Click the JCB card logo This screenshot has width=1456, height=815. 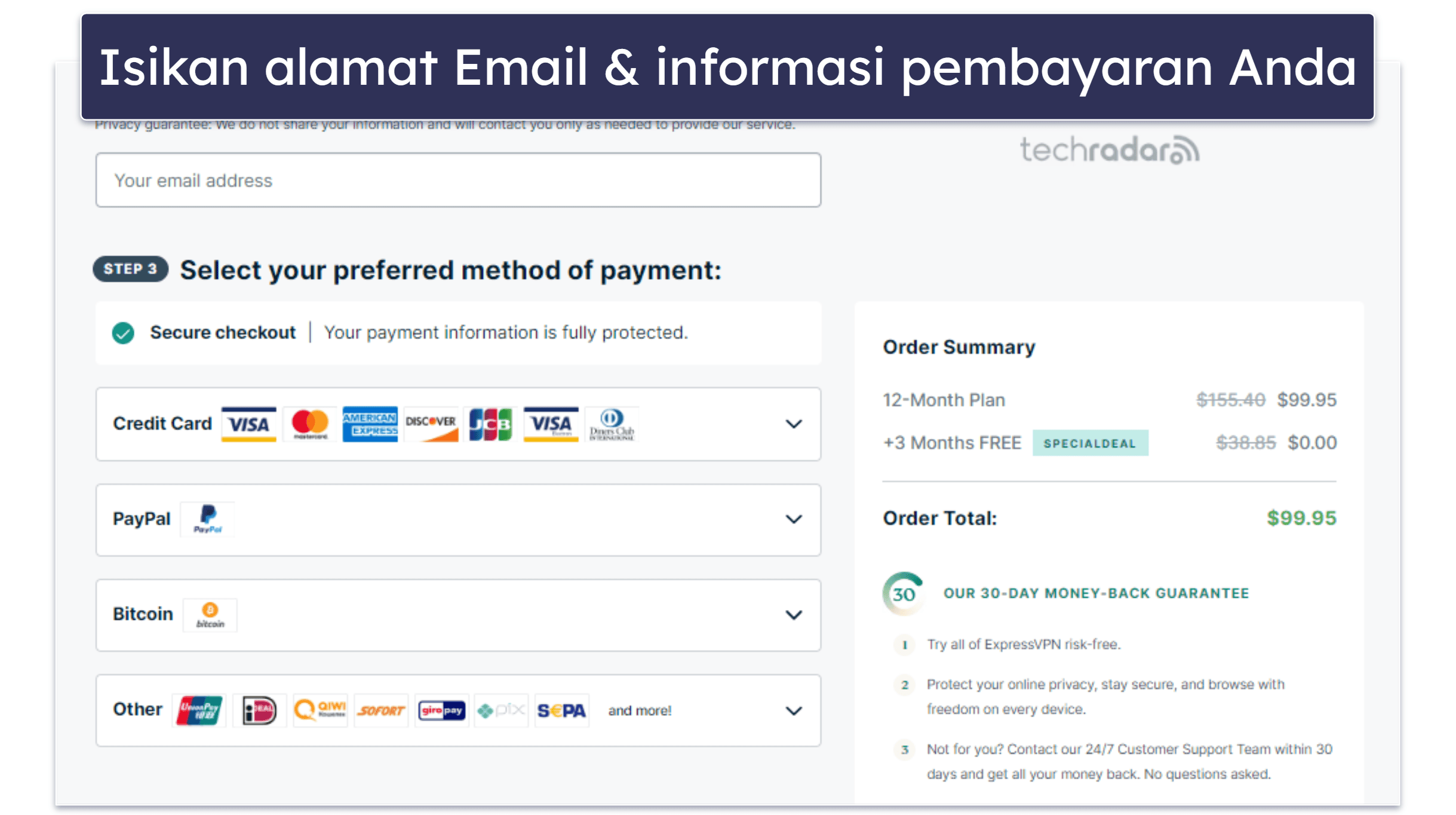click(490, 424)
